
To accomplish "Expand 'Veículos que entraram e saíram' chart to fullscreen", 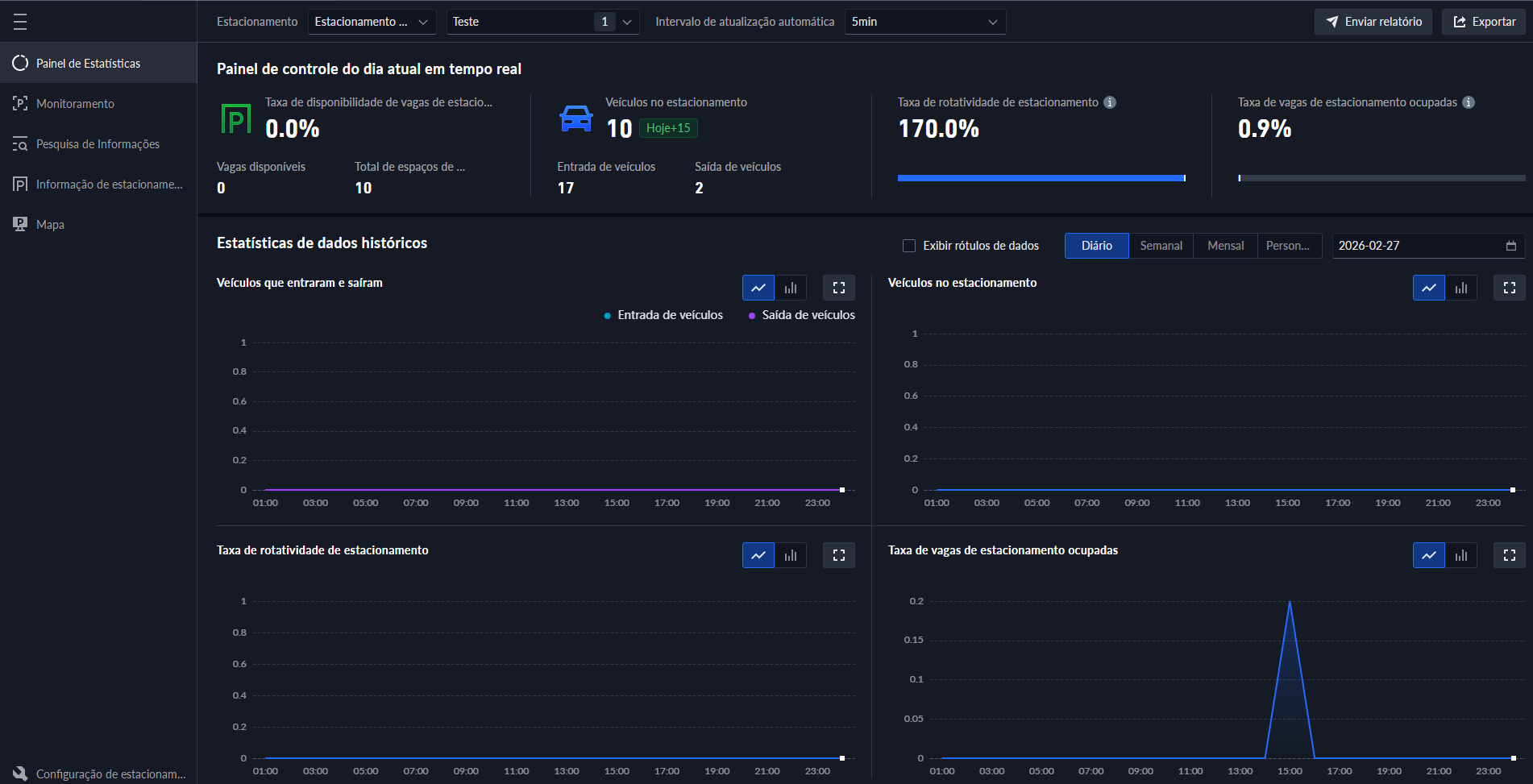I will pos(838,288).
